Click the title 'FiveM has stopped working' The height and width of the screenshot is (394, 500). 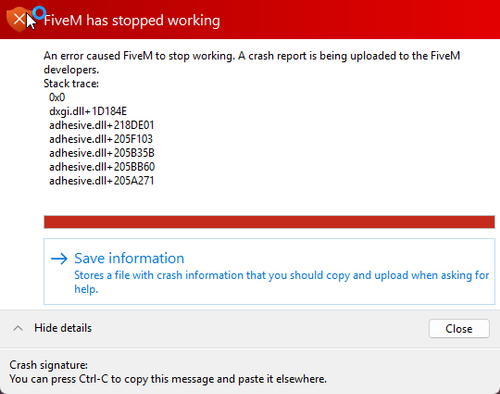pos(132,20)
